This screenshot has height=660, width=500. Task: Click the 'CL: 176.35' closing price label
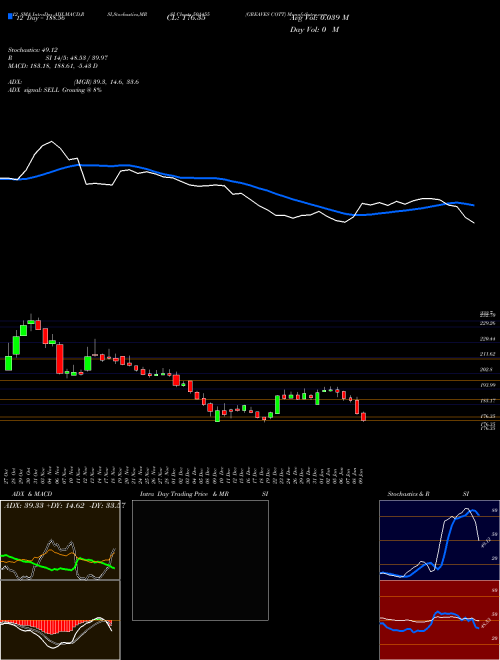pyautogui.click(x=186, y=18)
